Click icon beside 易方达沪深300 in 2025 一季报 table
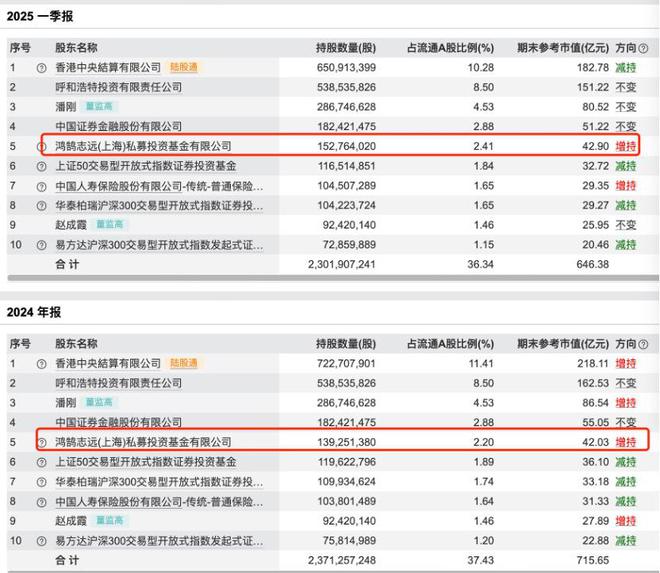 pyautogui.click(x=41, y=244)
